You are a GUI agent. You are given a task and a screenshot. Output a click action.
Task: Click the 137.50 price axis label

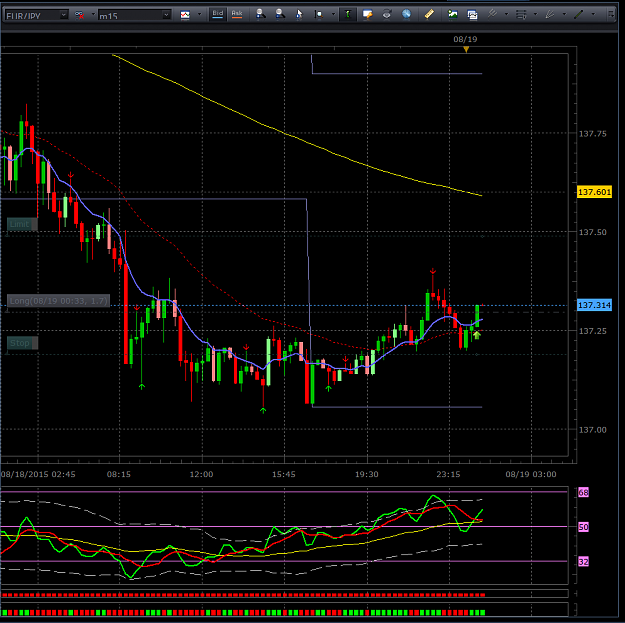click(592, 232)
